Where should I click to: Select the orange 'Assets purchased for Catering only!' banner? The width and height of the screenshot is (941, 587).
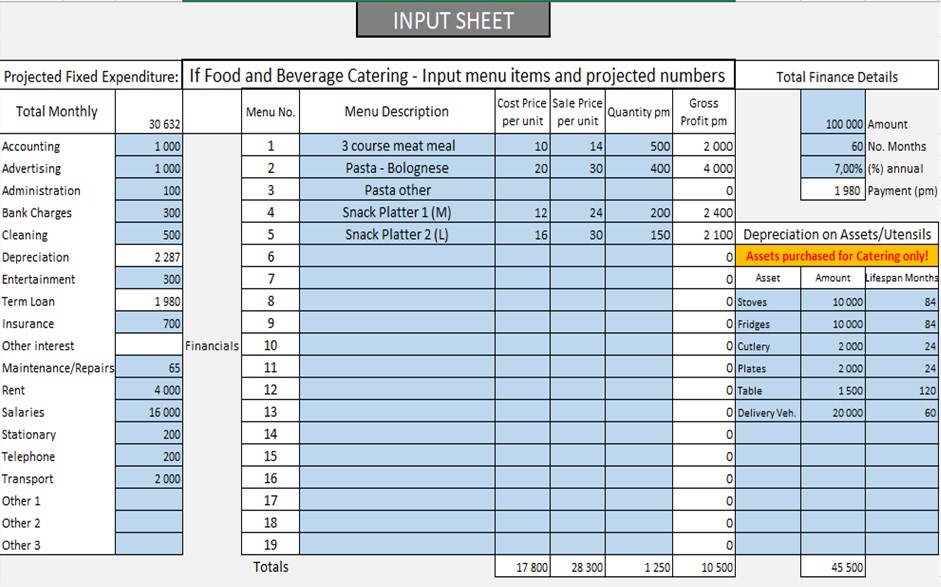tap(837, 256)
